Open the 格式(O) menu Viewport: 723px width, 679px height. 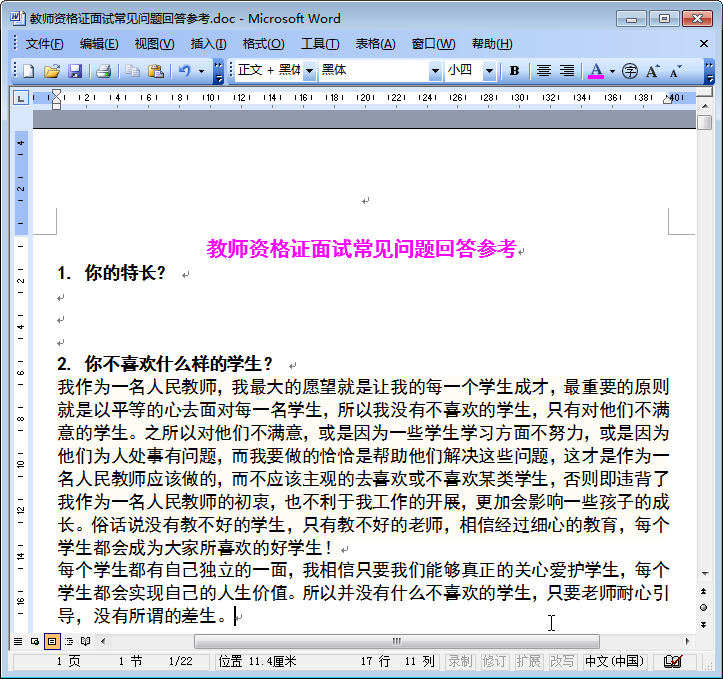click(264, 44)
